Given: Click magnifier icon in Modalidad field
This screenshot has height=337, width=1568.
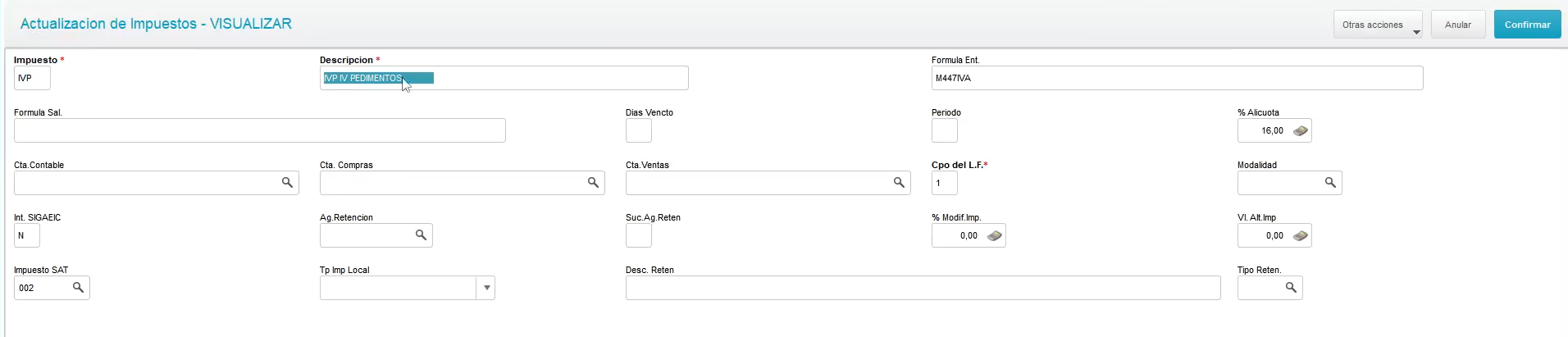Looking at the screenshot, I should (x=1330, y=183).
